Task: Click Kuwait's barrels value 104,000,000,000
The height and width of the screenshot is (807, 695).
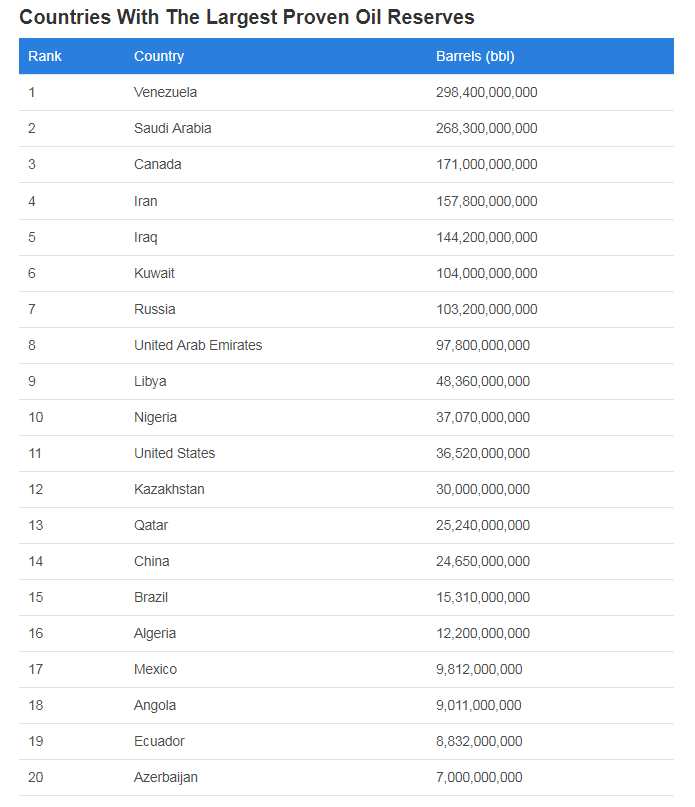Action: (x=486, y=273)
